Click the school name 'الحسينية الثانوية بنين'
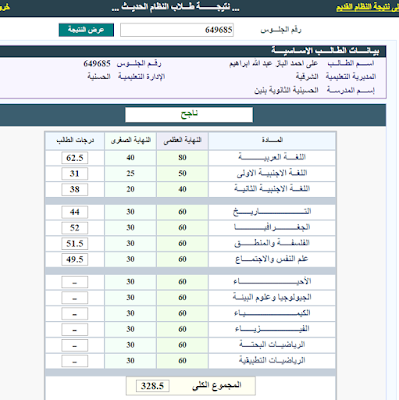The image size is (399, 400). tap(286, 90)
